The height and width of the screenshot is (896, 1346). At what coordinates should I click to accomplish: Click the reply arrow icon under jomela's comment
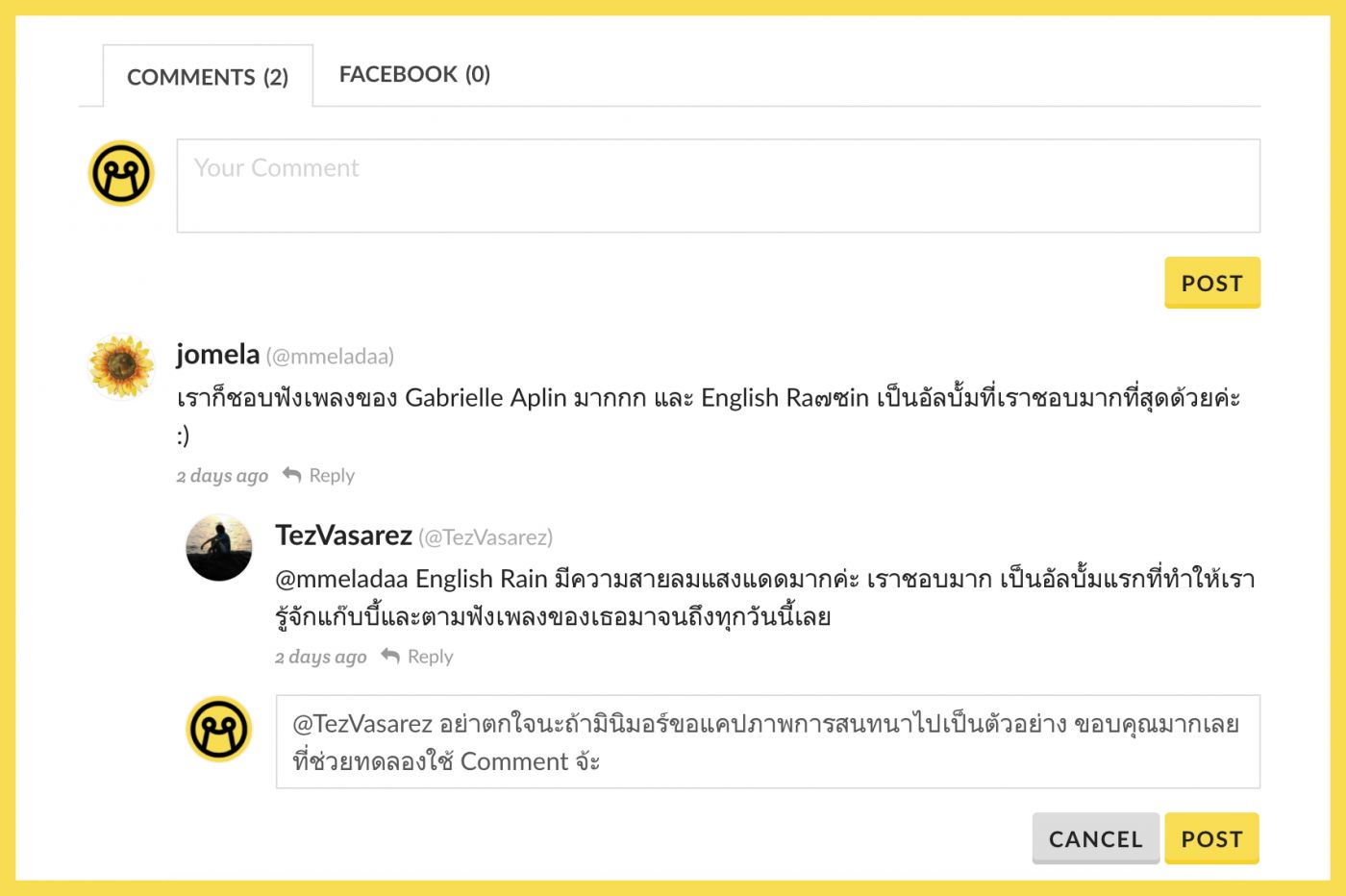point(291,475)
